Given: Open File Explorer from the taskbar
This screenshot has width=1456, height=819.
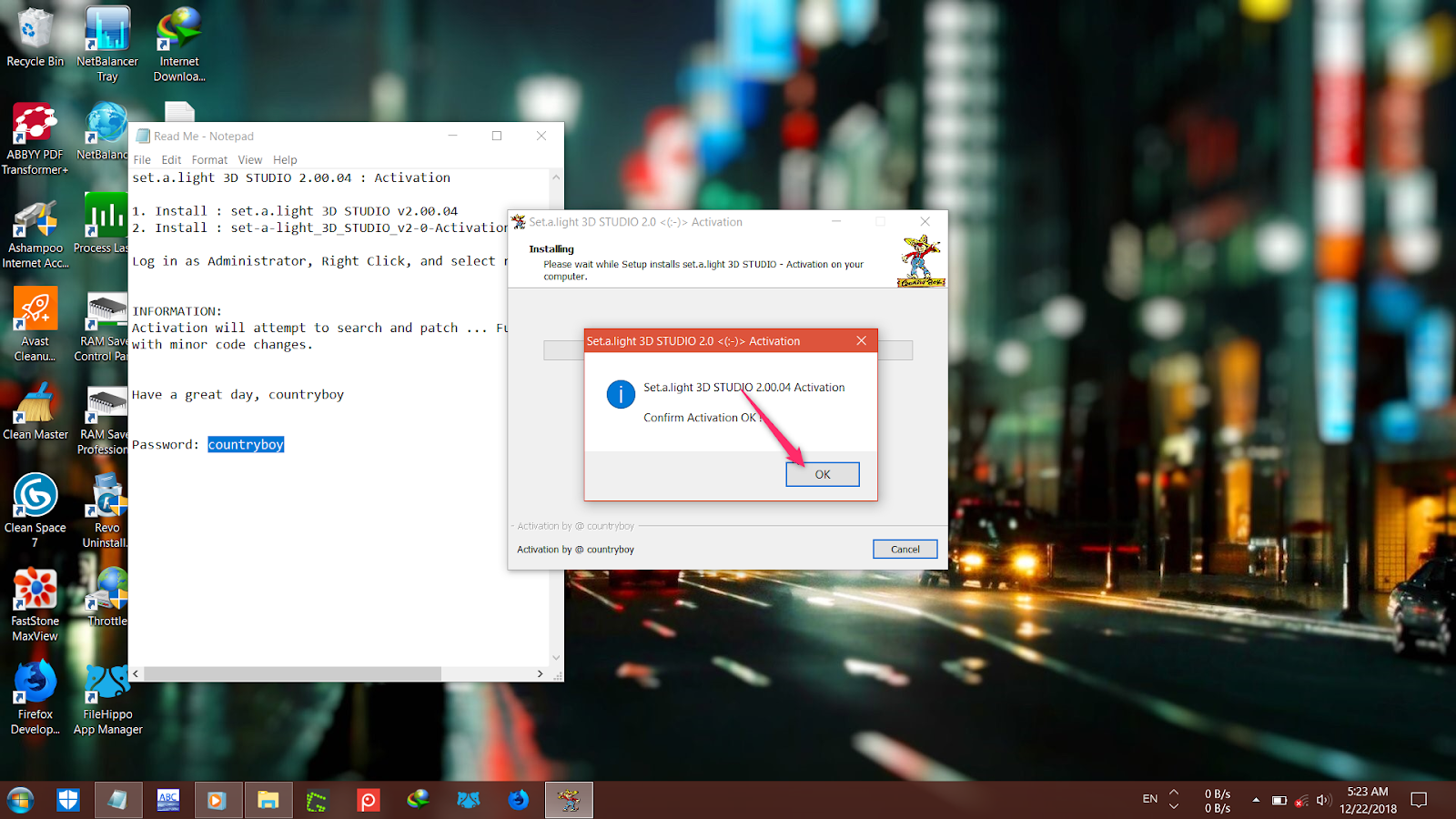Looking at the screenshot, I should 268,800.
